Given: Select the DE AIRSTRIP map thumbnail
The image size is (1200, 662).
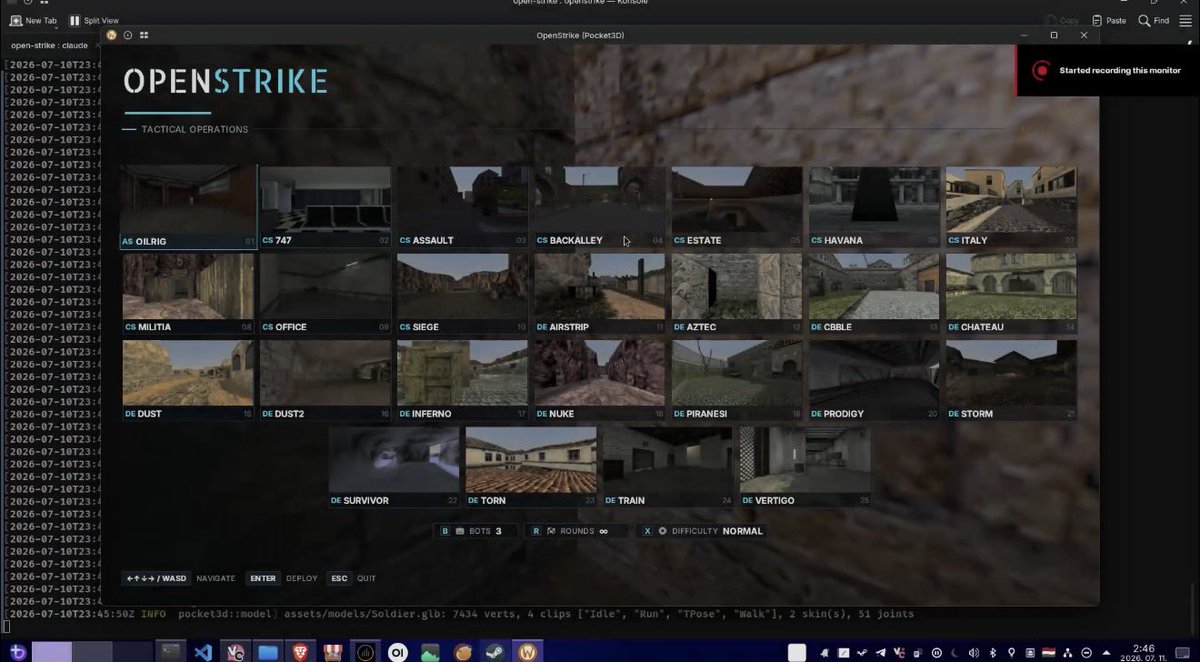Looking at the screenshot, I should click(599, 294).
